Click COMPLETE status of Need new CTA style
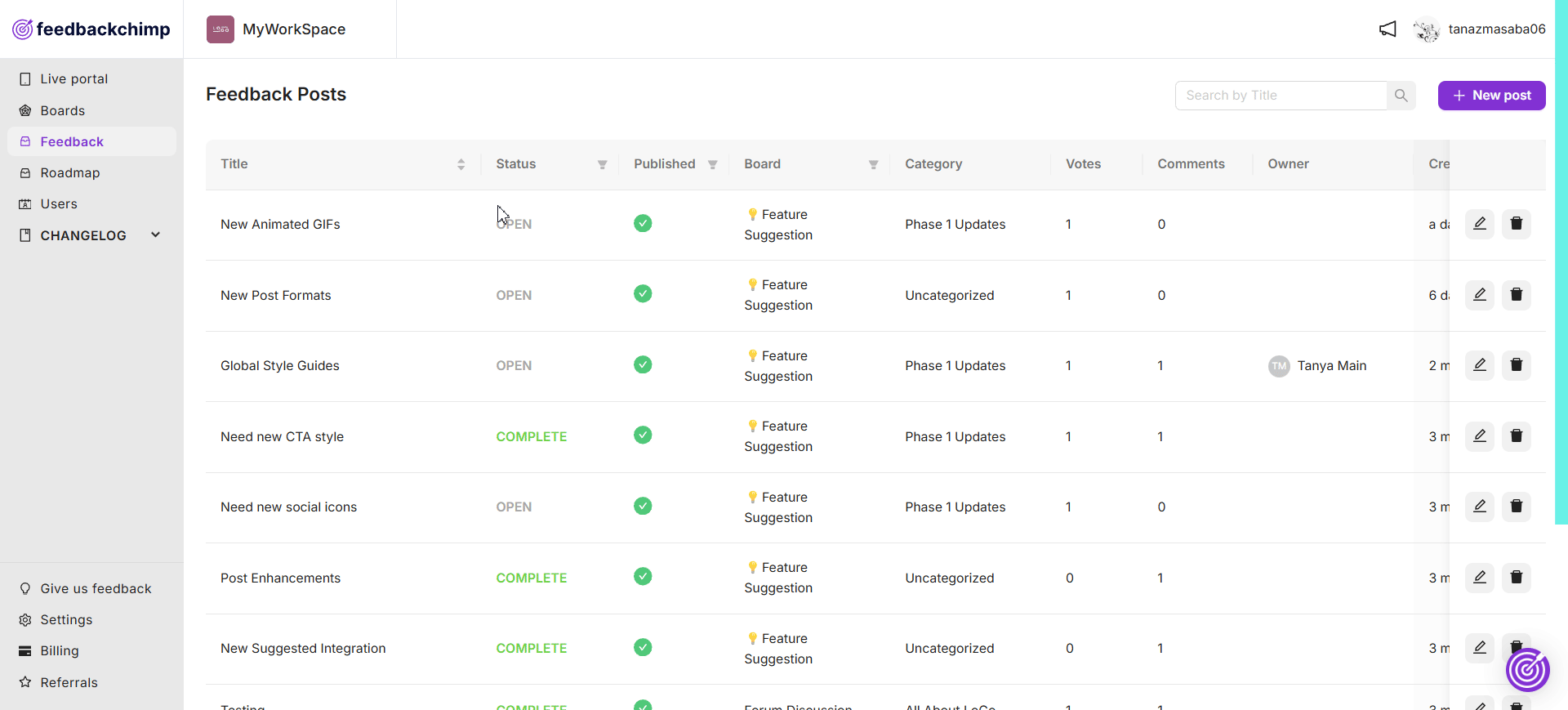This screenshot has height=710, width=1568. click(x=532, y=437)
